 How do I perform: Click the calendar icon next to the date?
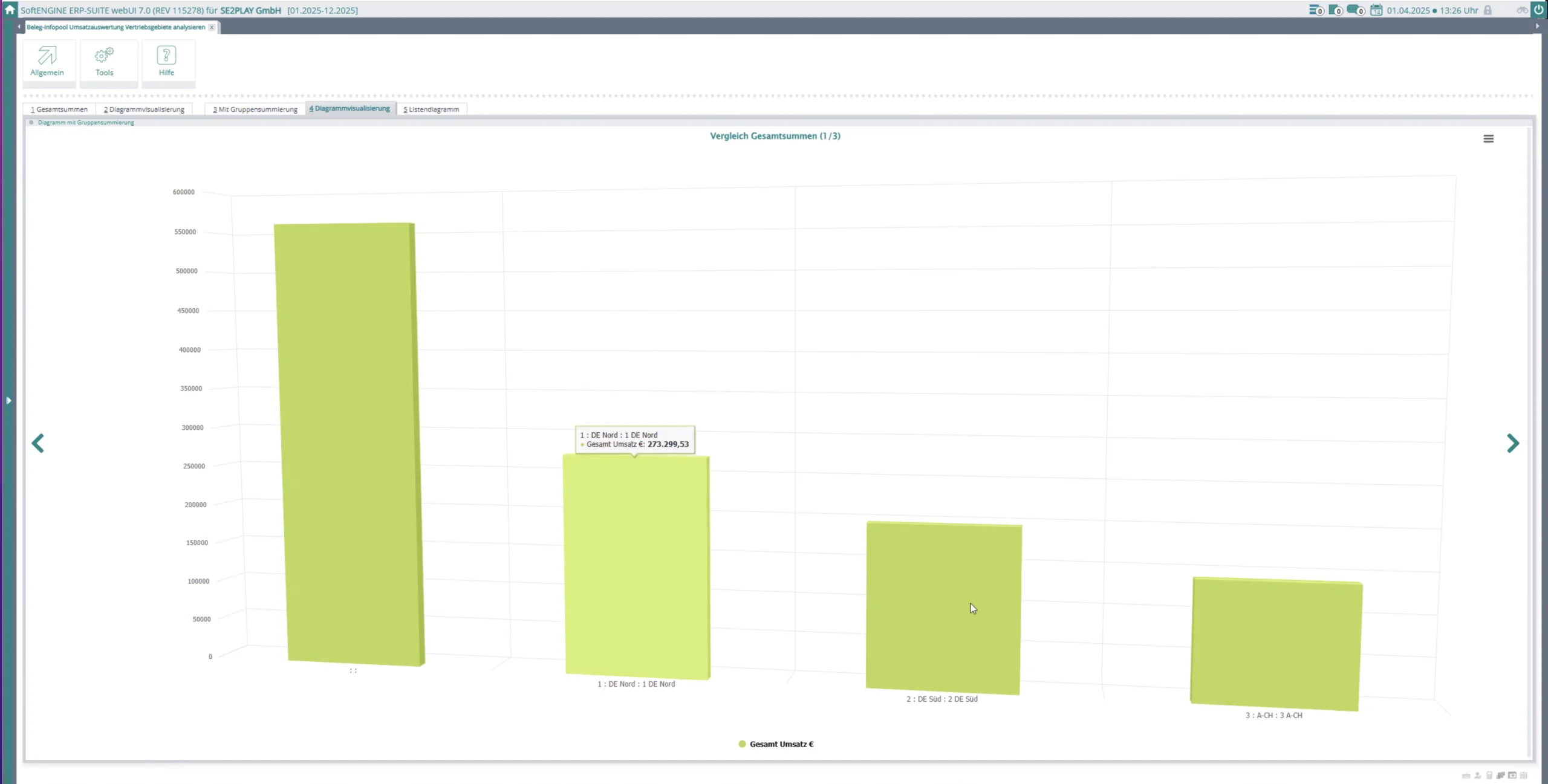(x=1376, y=10)
